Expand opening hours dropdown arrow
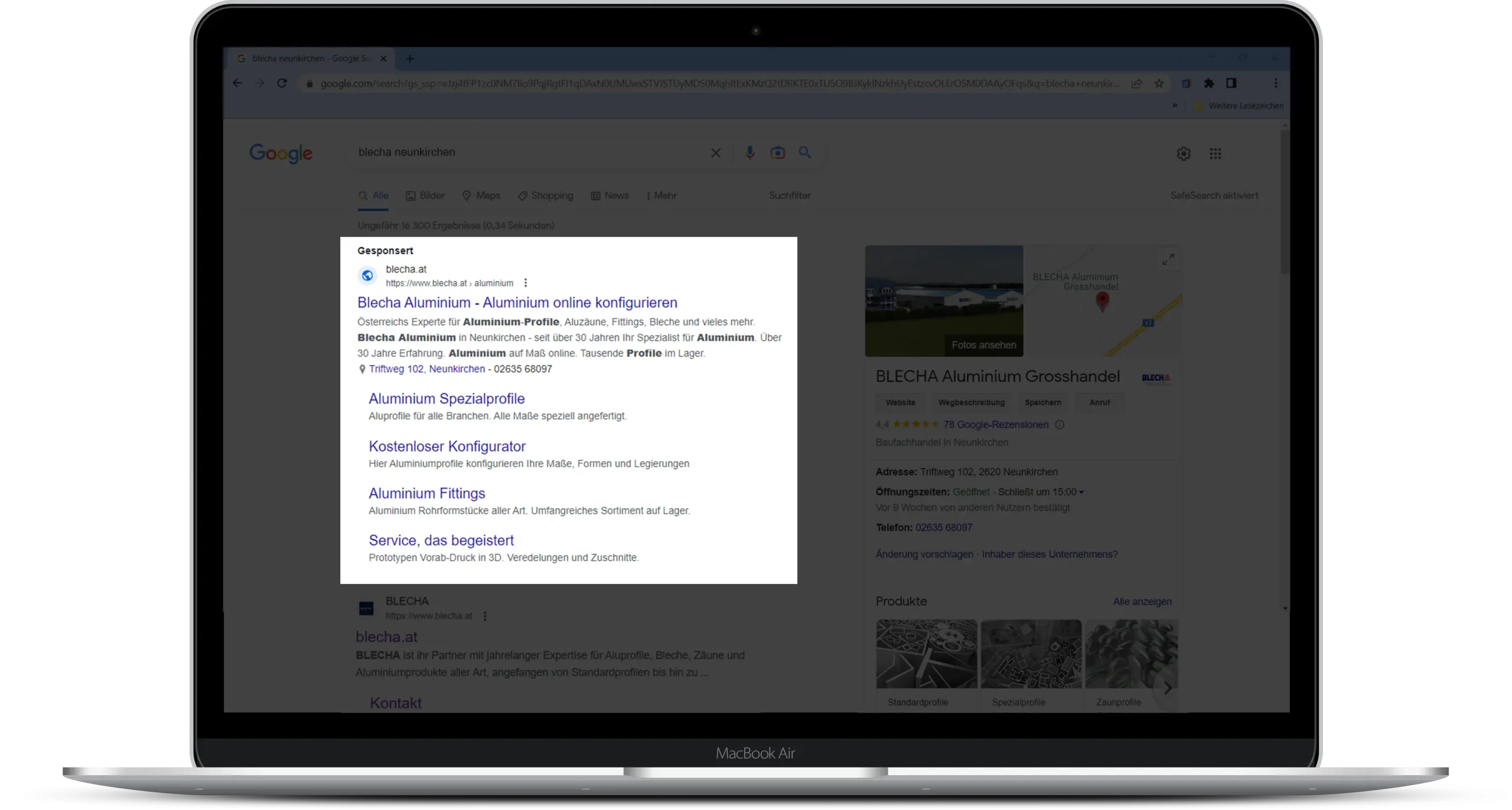This screenshot has width=1512, height=810. tap(1081, 492)
